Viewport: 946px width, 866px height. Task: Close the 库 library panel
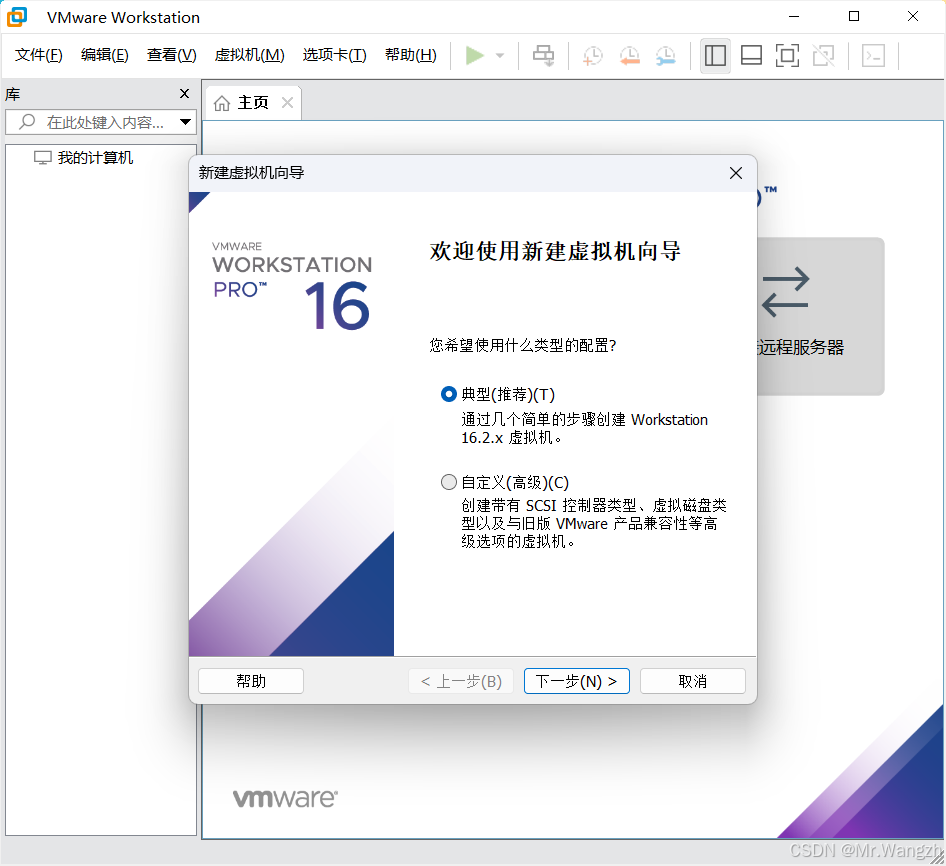tap(185, 94)
